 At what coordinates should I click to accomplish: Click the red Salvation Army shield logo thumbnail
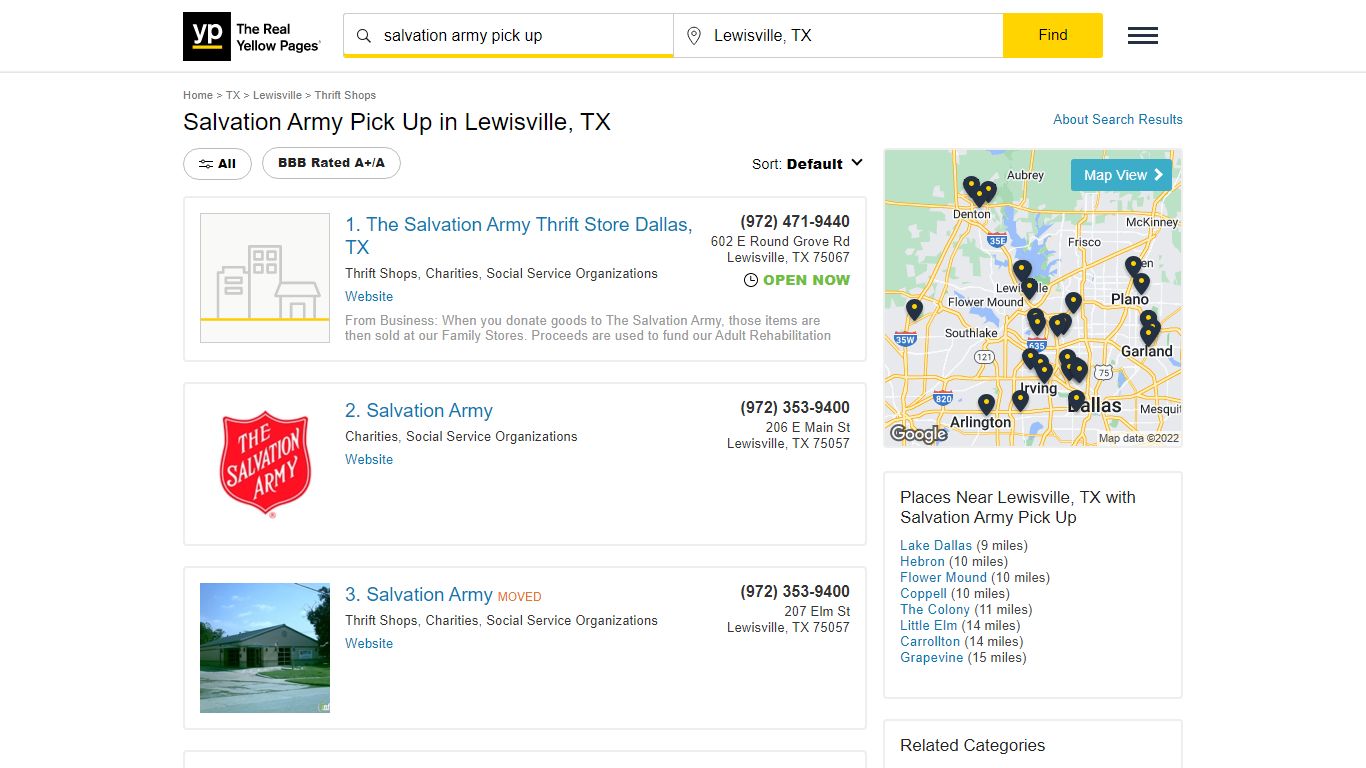(x=265, y=462)
